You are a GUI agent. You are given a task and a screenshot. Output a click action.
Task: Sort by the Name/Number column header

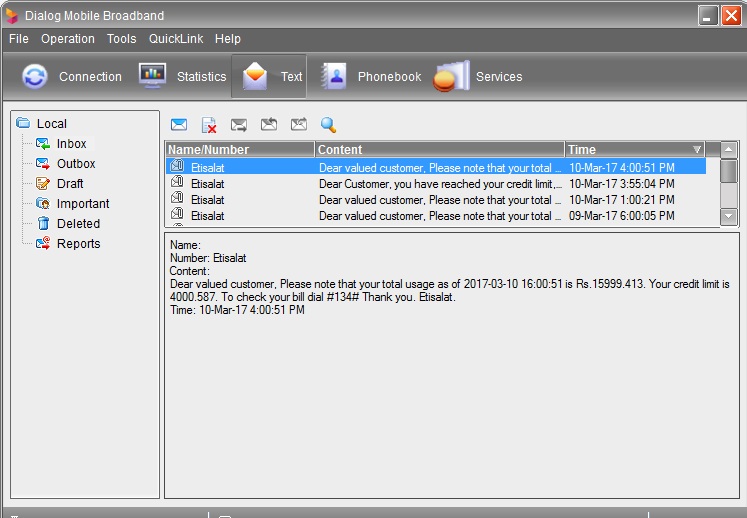[240, 150]
